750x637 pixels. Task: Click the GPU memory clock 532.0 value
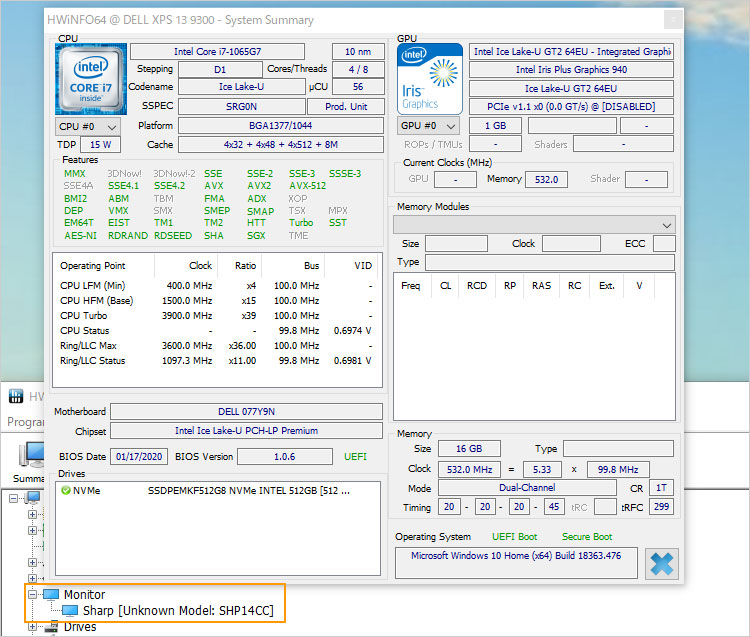pyautogui.click(x=546, y=179)
